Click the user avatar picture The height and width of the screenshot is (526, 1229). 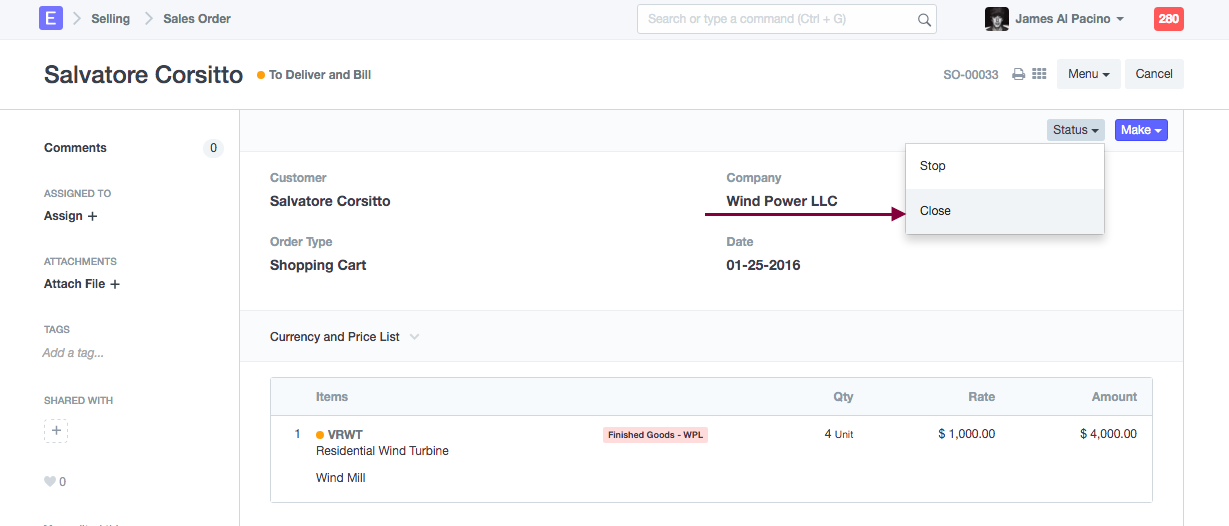[x=996, y=19]
